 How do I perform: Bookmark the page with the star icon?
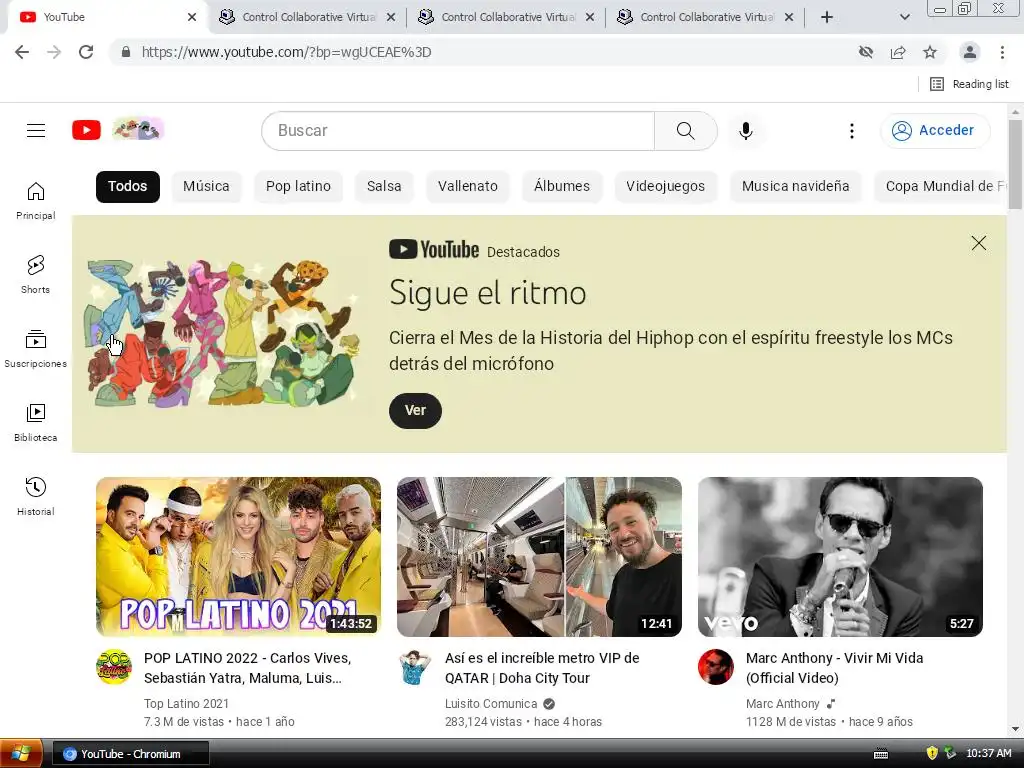point(930,52)
